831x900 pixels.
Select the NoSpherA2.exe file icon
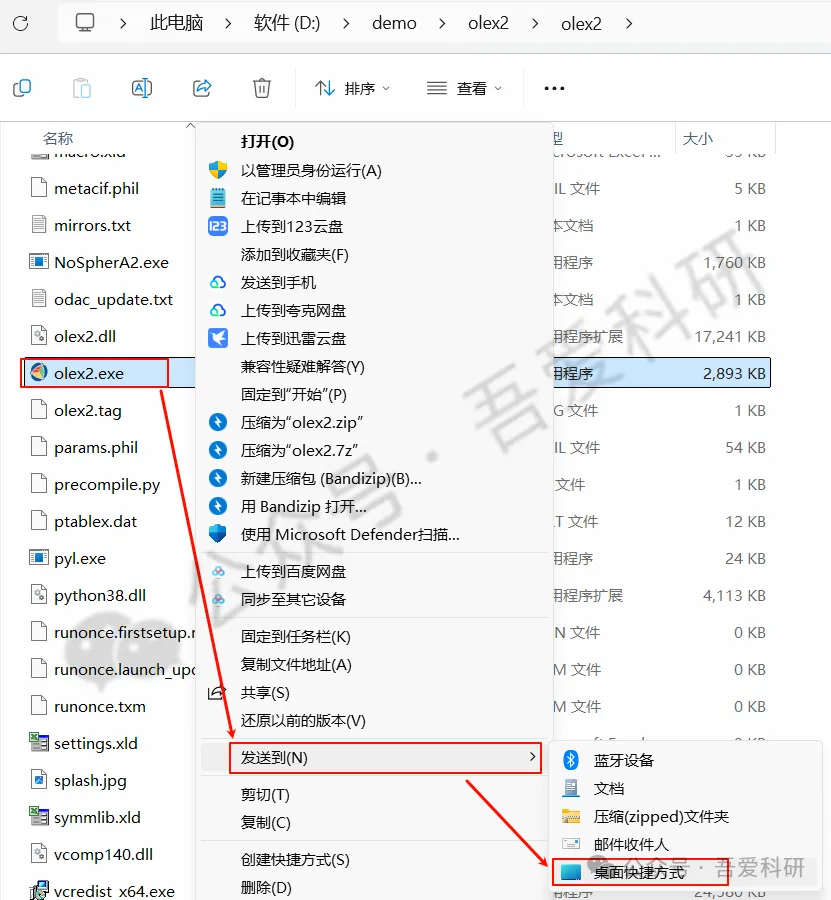(x=38, y=262)
